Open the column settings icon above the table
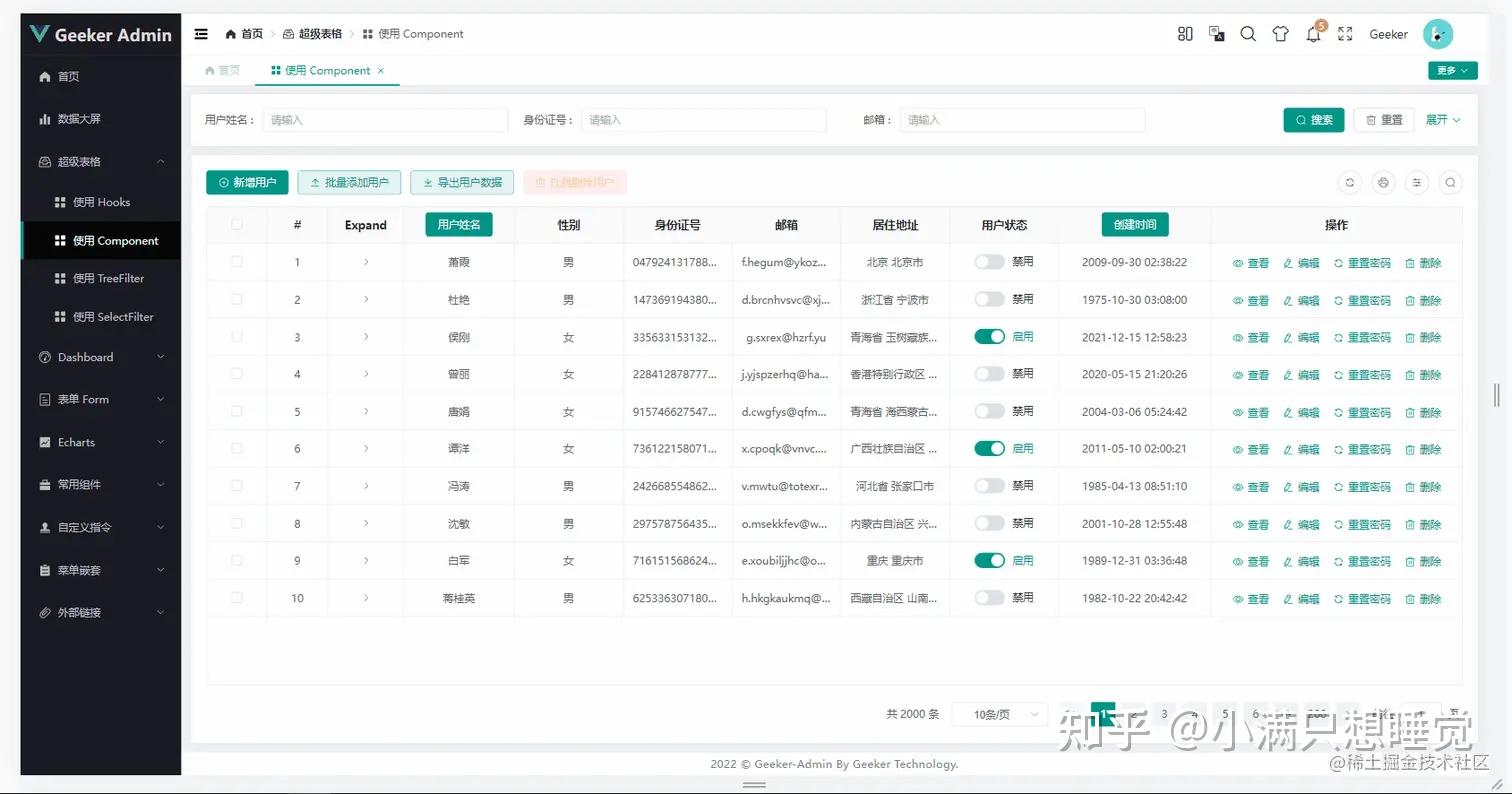The height and width of the screenshot is (794, 1512). (1417, 182)
